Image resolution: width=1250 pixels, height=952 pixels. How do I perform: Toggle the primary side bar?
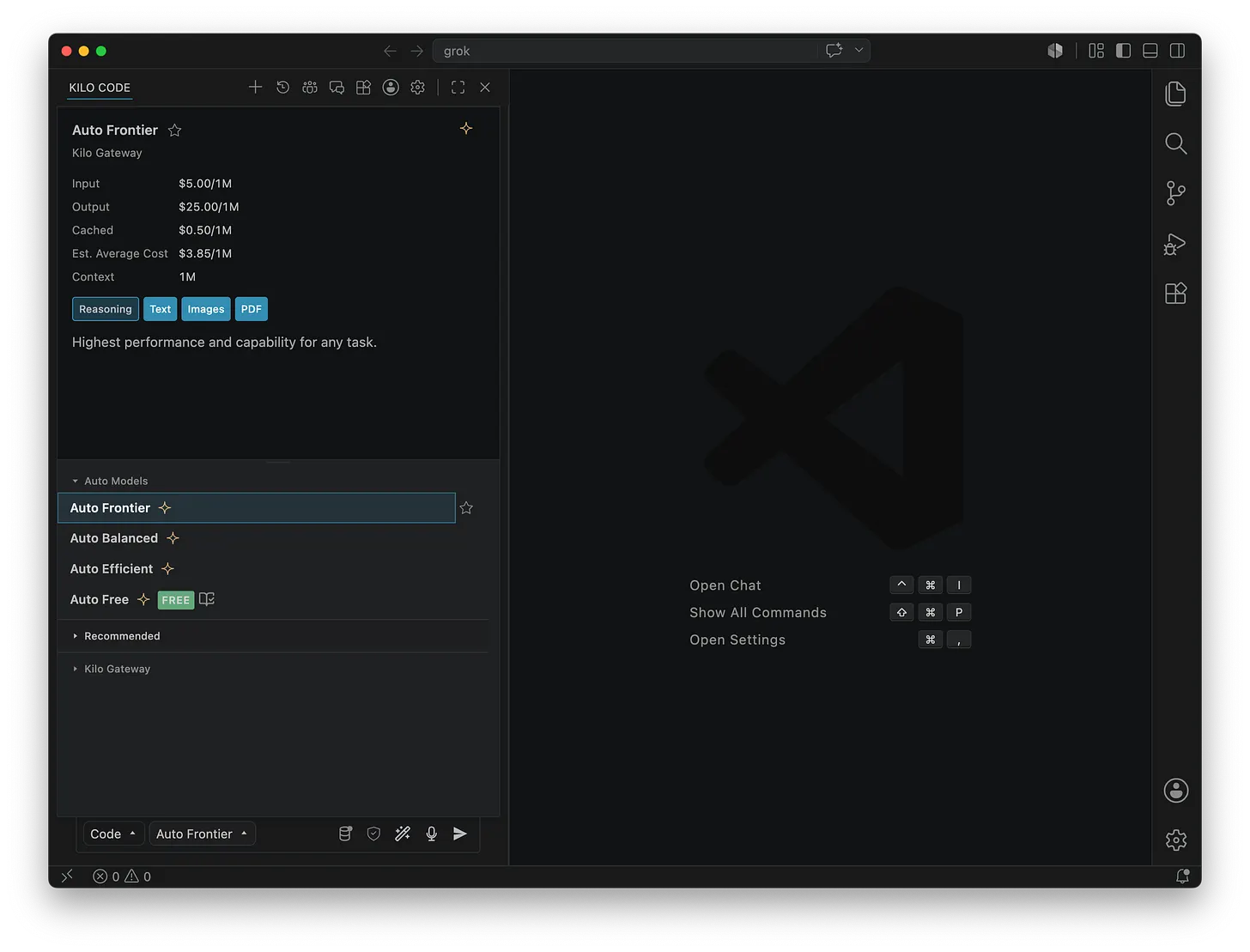[x=1123, y=51]
